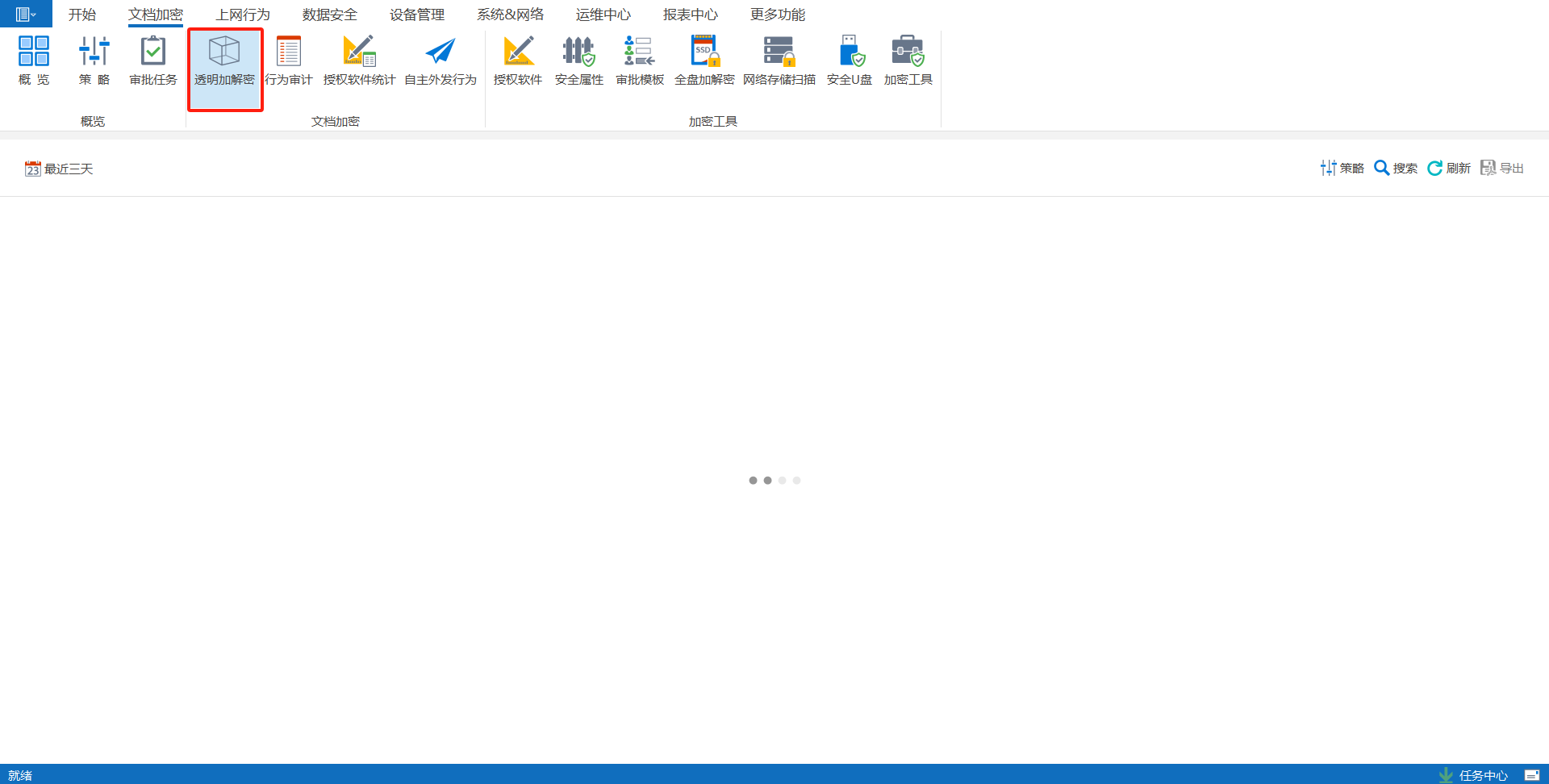The height and width of the screenshot is (784, 1549).
Task: Refresh the list with 刷新
Action: pos(1449,168)
